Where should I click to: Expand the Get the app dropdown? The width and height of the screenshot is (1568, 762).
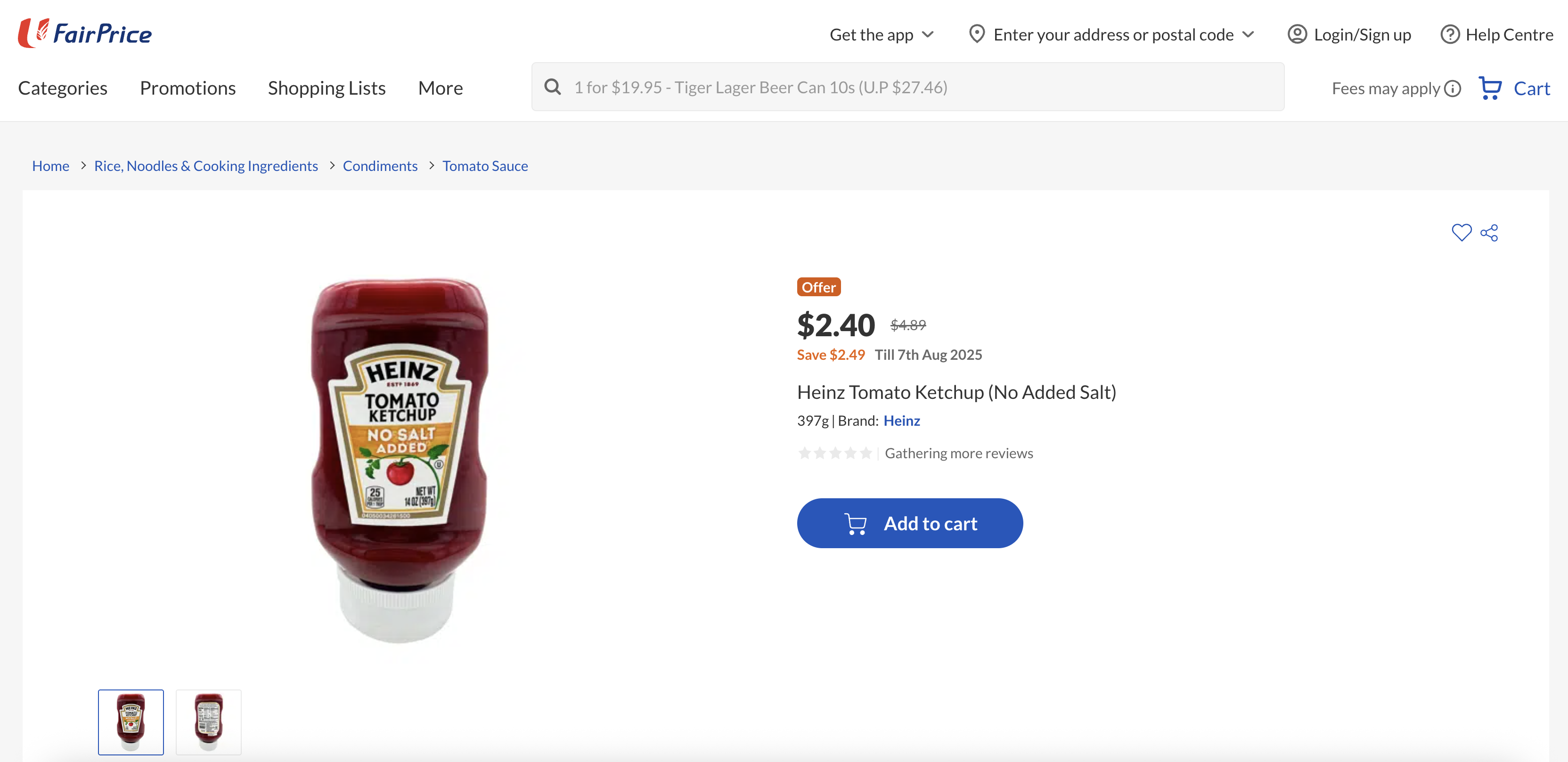pos(881,35)
